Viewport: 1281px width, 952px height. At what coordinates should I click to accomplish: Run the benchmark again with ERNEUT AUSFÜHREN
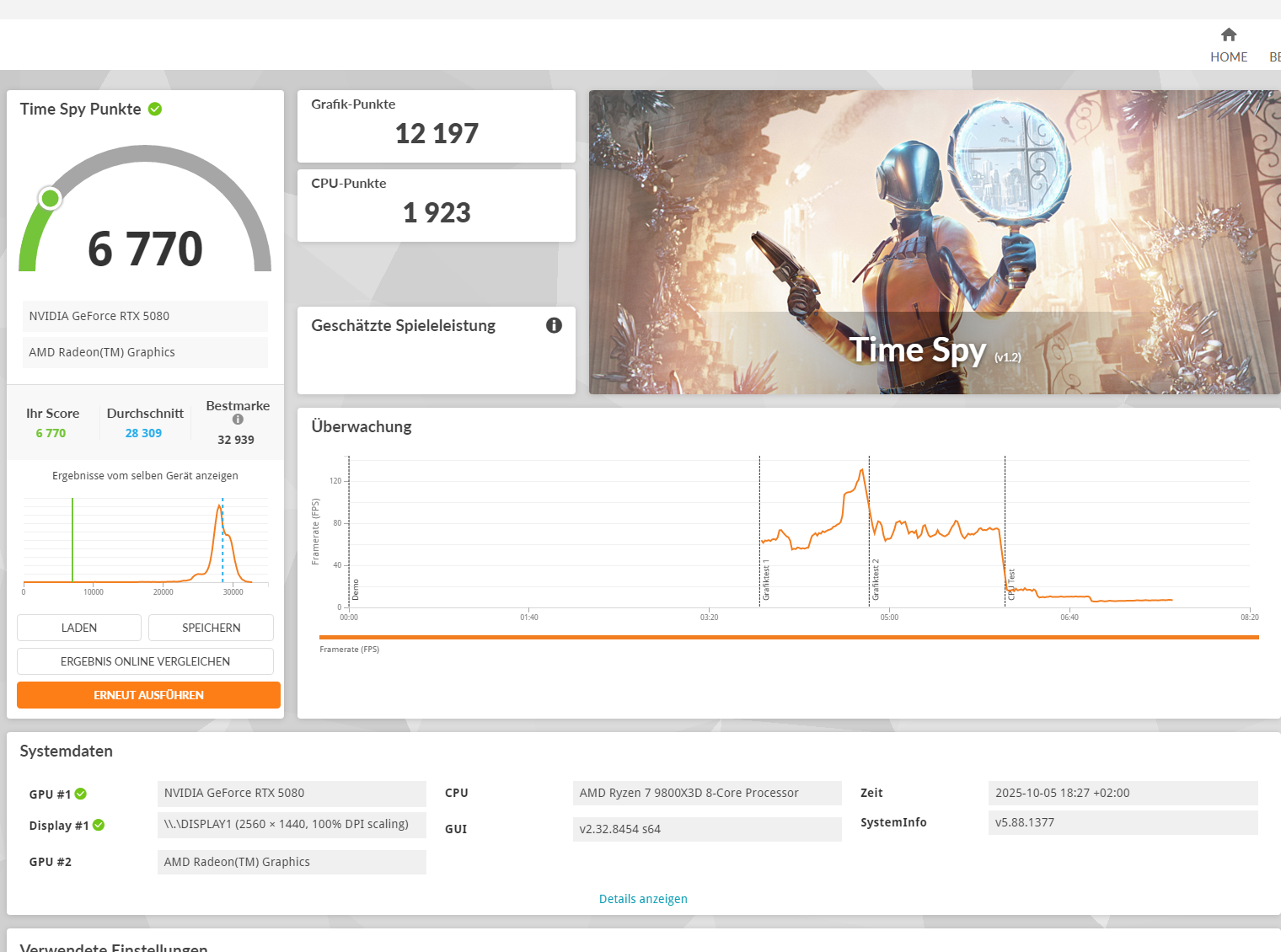point(148,695)
